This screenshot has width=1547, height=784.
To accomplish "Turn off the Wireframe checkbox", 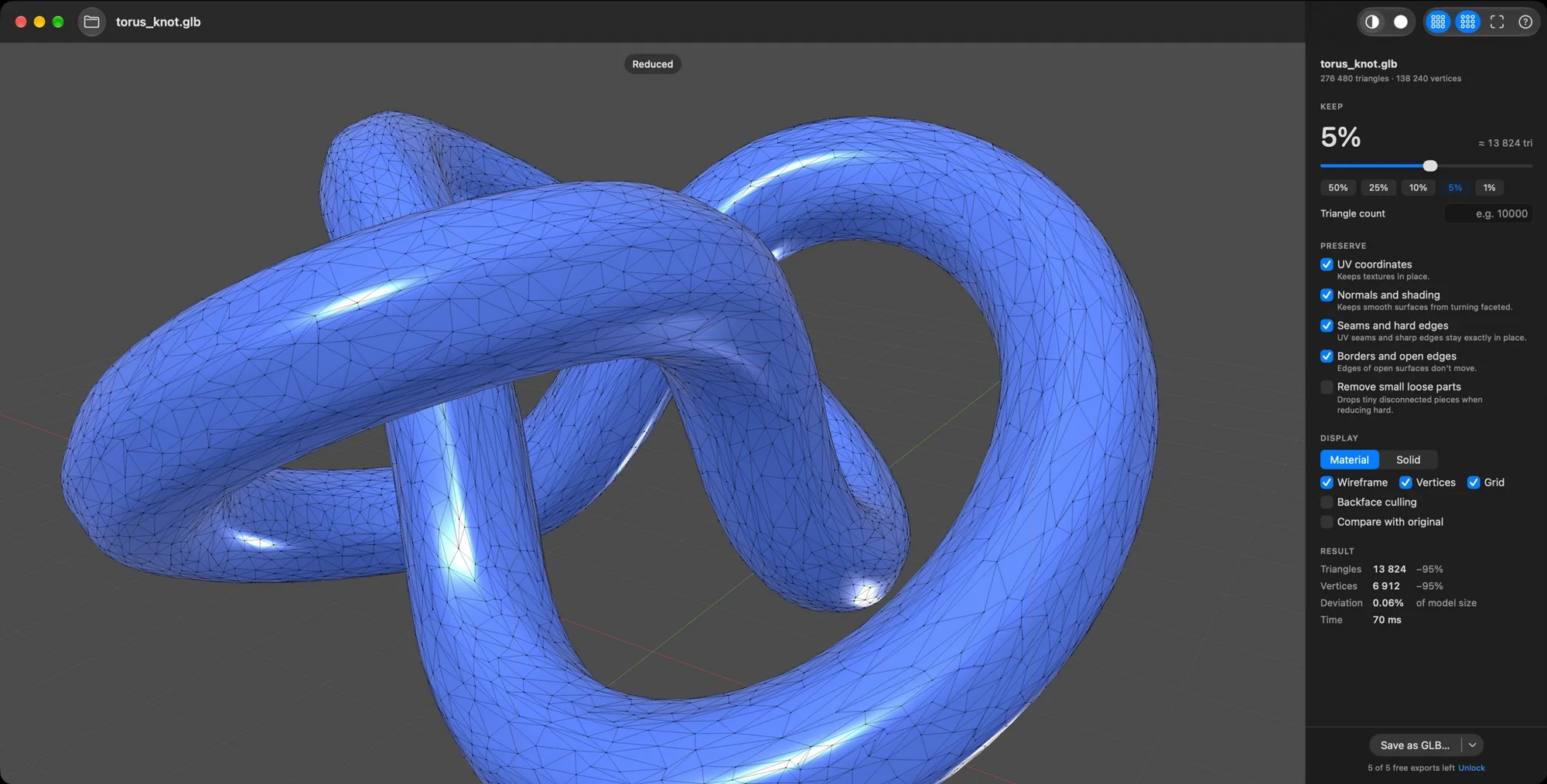I will point(1327,482).
